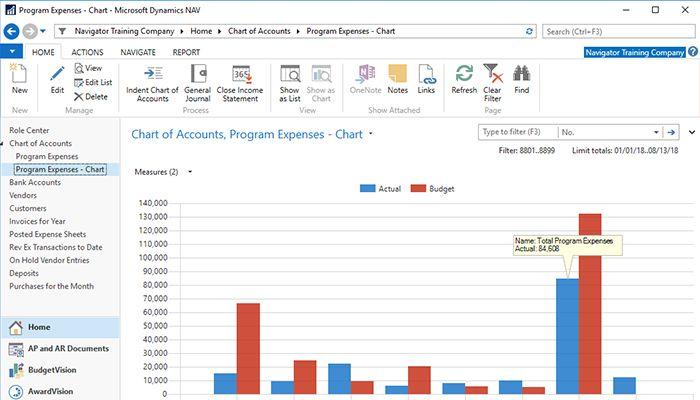Click the Clear Filter icon
Image resolution: width=700 pixels, height=400 pixels.
tap(493, 73)
